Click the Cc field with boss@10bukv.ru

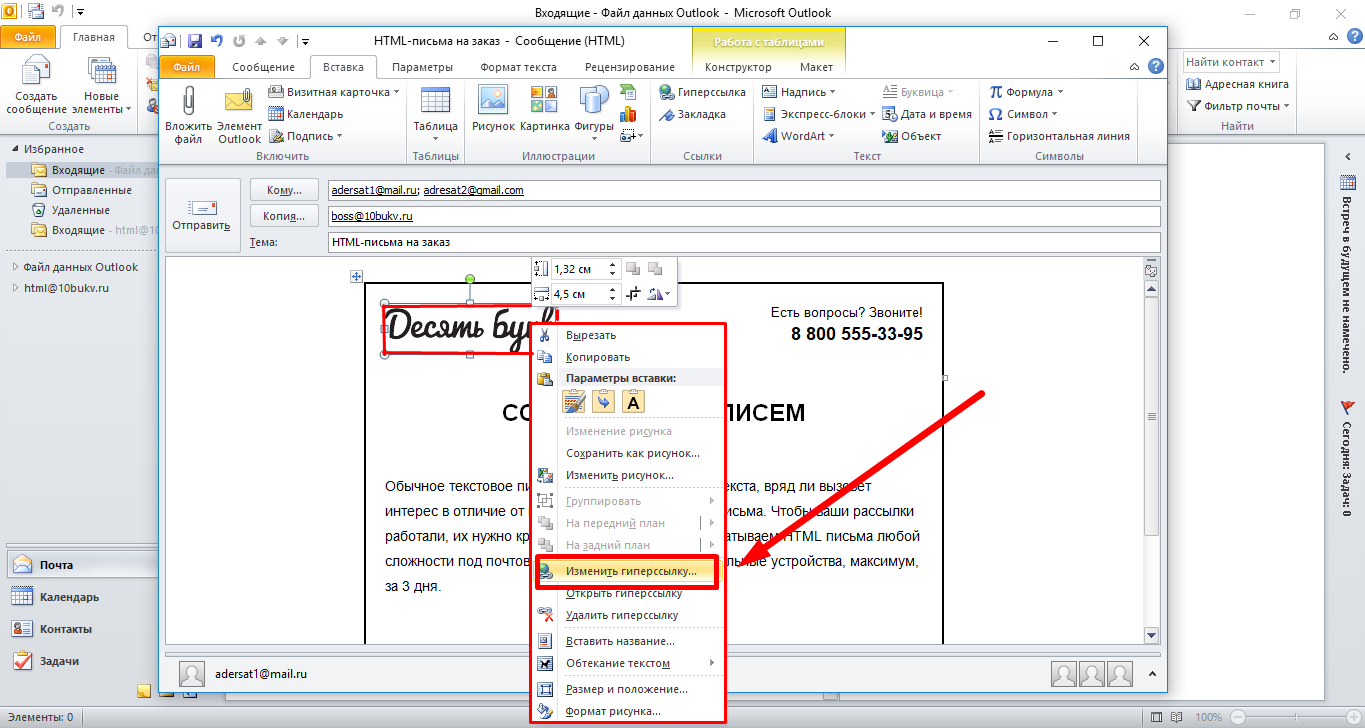(743, 216)
